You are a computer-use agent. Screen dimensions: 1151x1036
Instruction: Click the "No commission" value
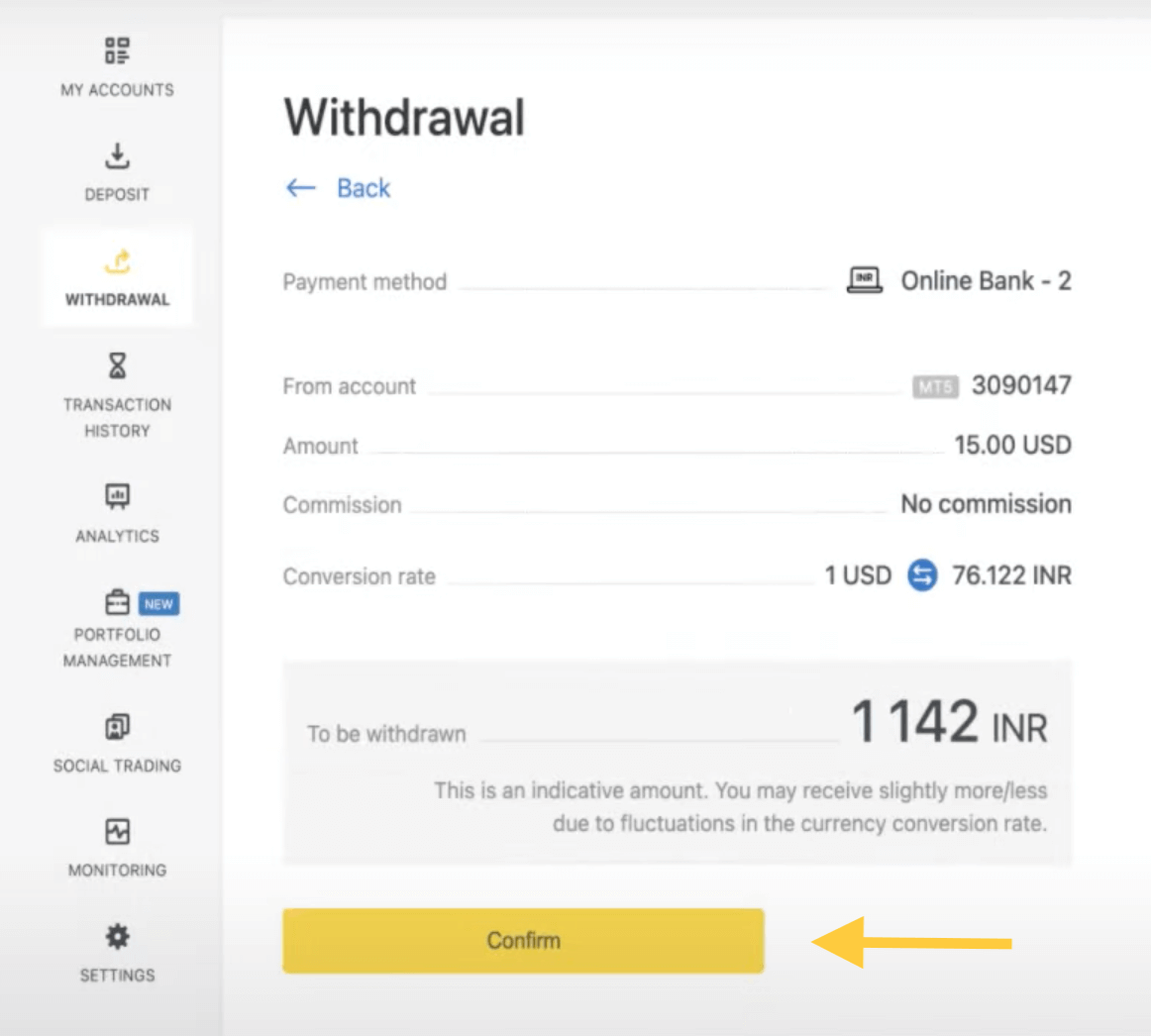point(986,504)
